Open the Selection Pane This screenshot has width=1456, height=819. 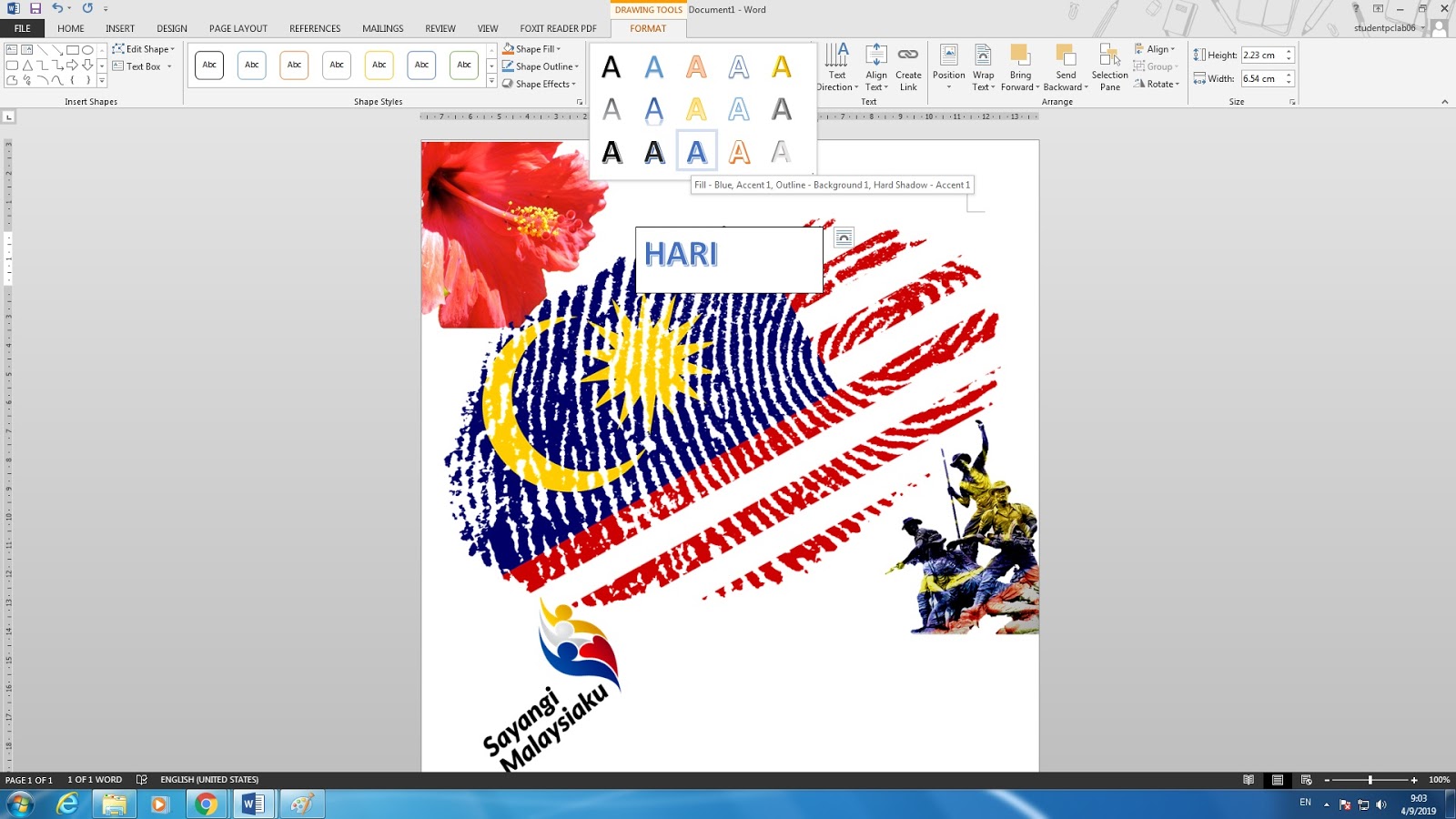1109,67
